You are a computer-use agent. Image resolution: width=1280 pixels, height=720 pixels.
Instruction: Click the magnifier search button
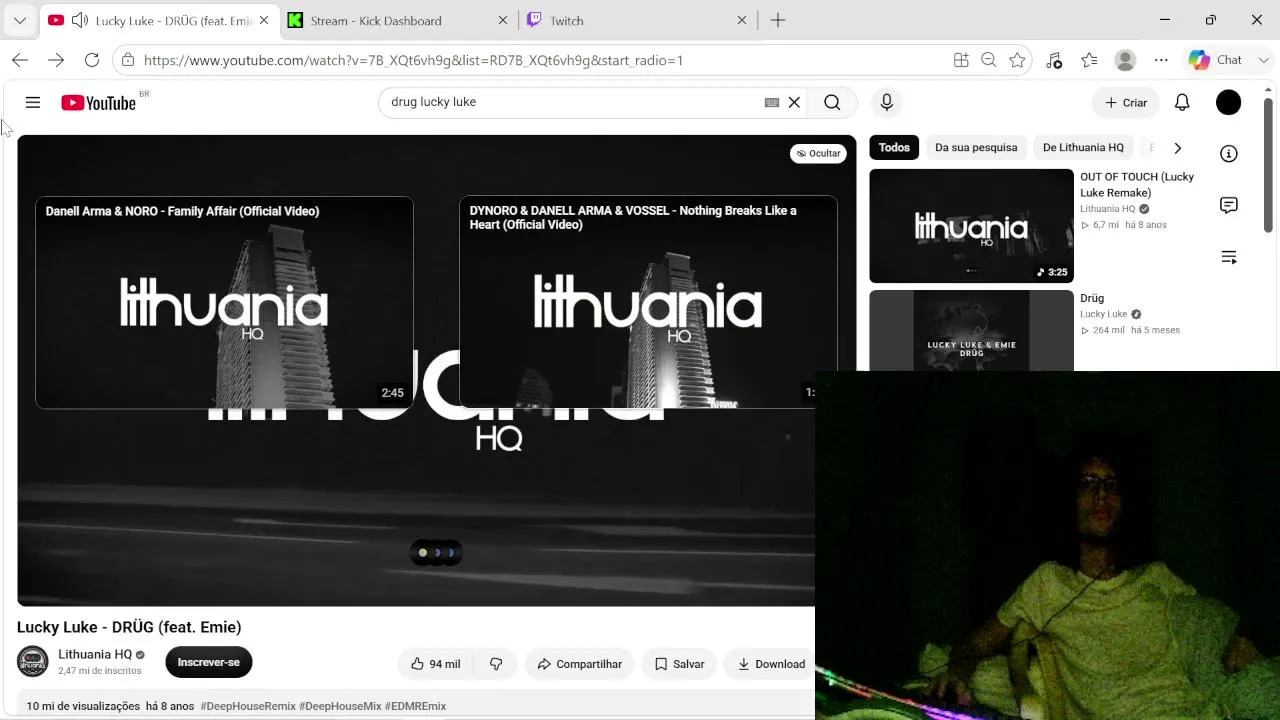coord(832,102)
